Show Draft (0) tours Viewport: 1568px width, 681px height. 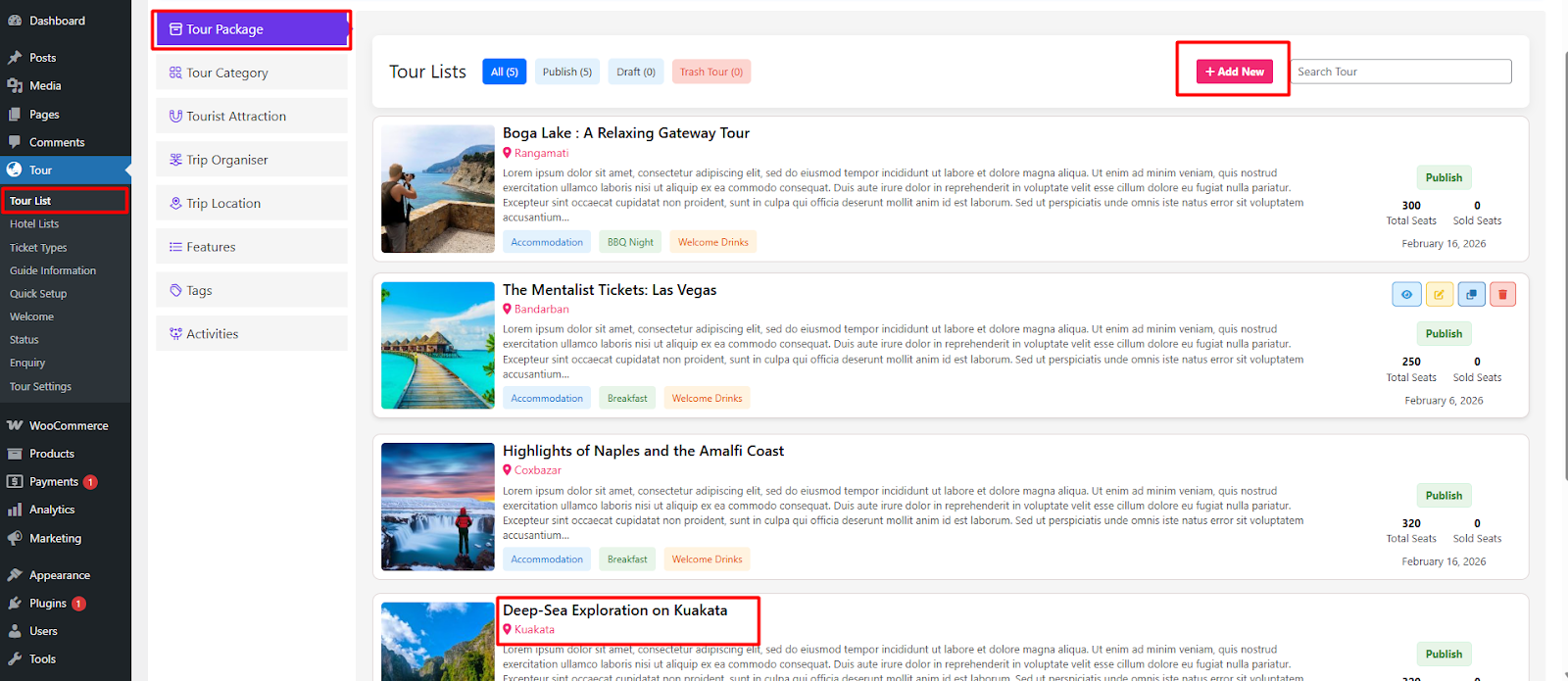pyautogui.click(x=636, y=72)
